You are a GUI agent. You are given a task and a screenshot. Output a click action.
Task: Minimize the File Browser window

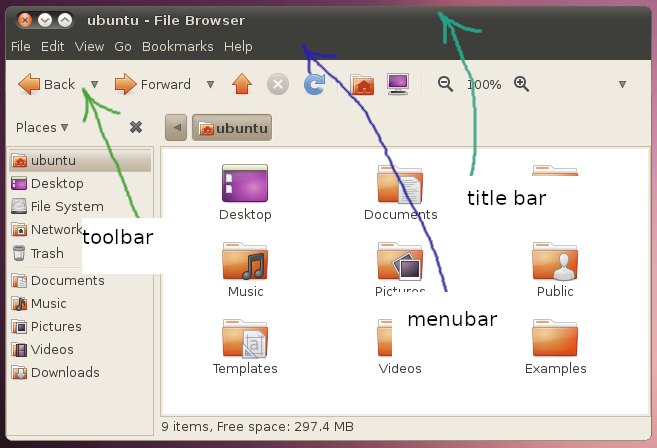(x=45, y=20)
